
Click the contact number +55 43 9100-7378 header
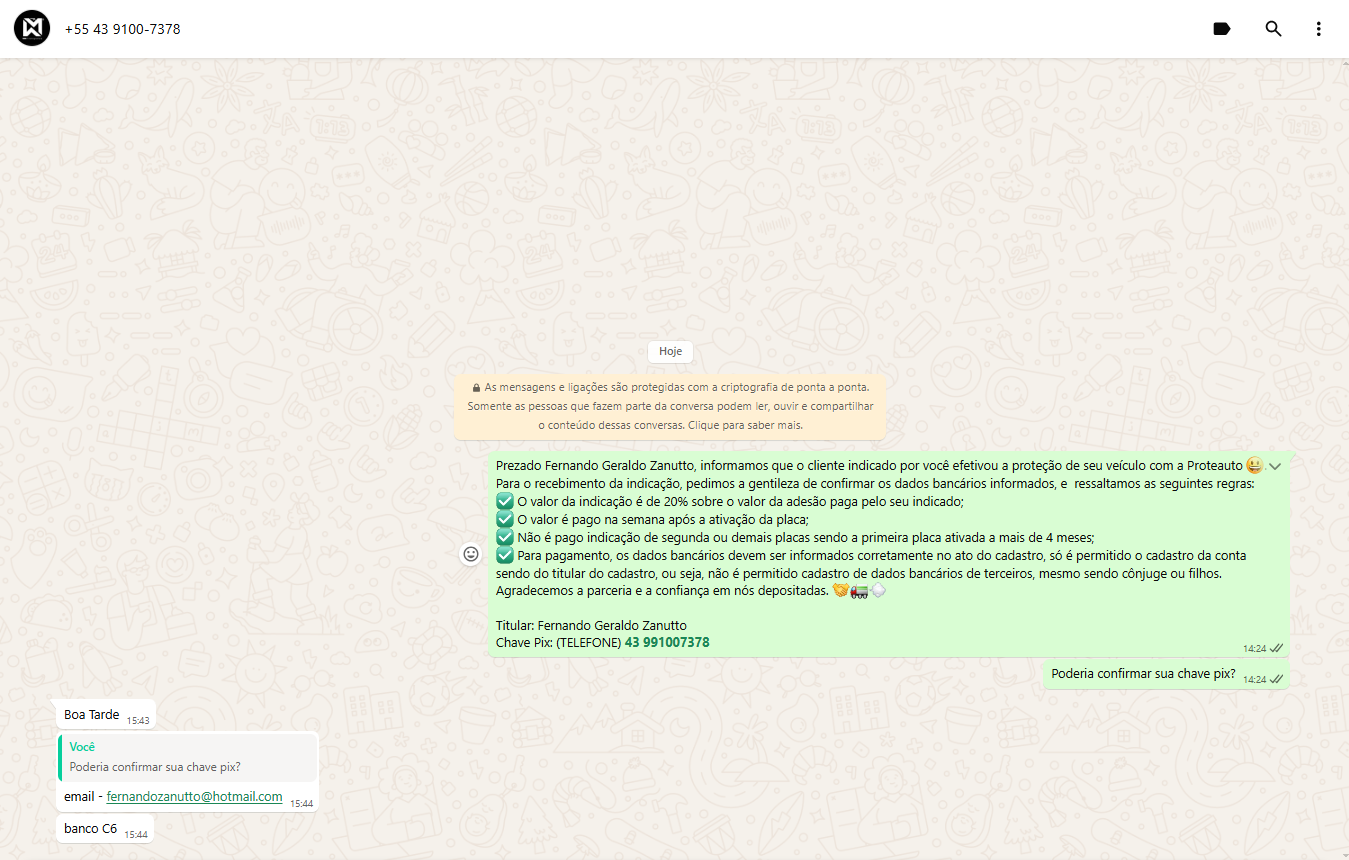122,29
